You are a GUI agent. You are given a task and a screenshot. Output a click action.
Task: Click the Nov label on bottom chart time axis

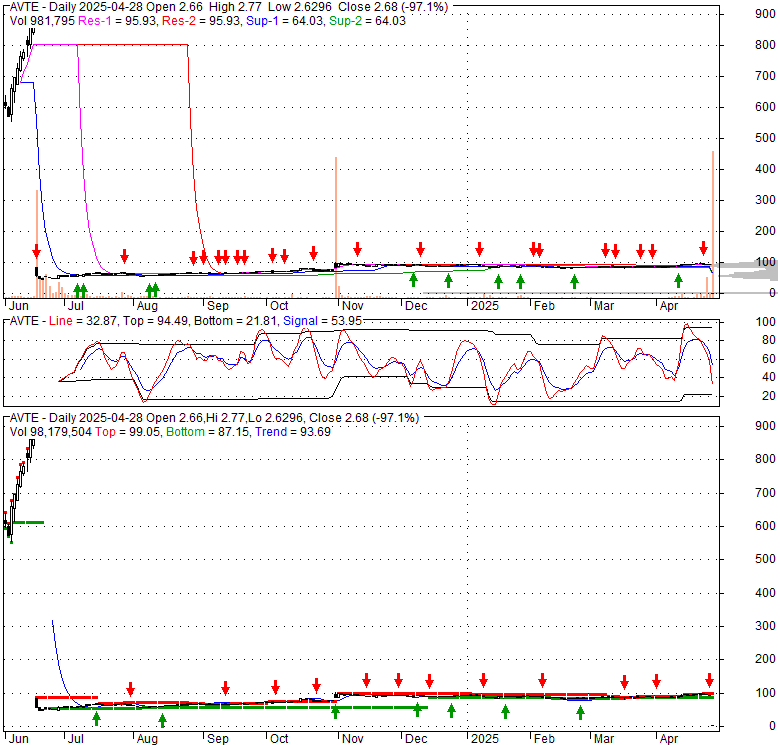click(x=351, y=737)
